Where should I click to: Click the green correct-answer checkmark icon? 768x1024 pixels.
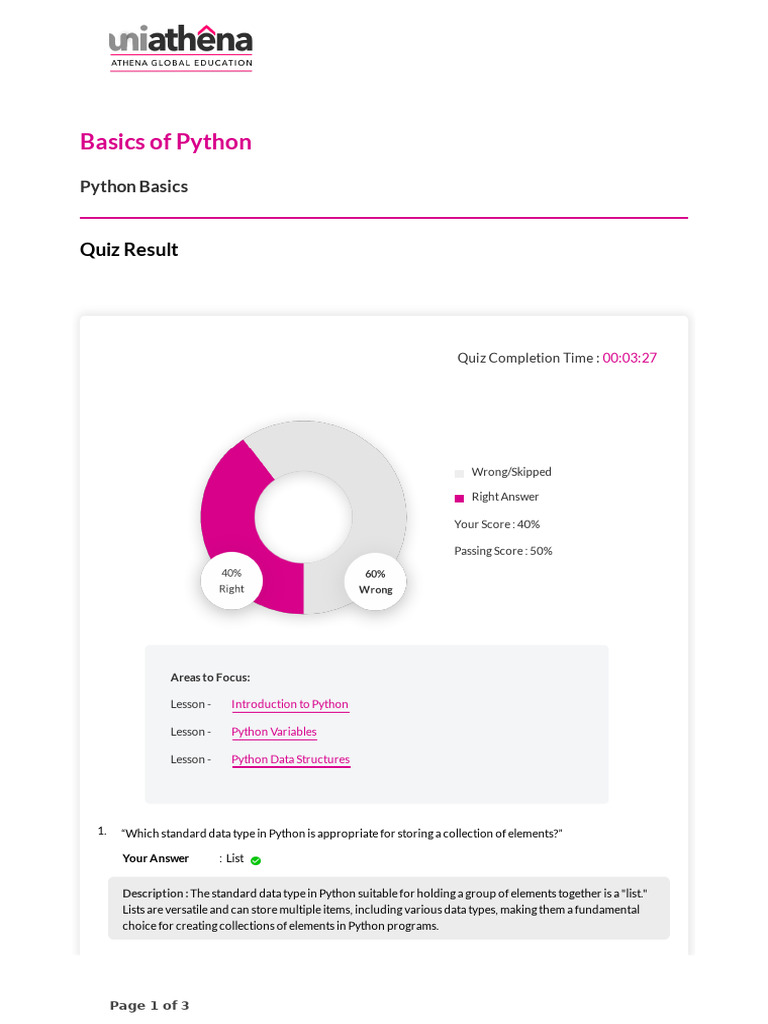tap(256, 860)
